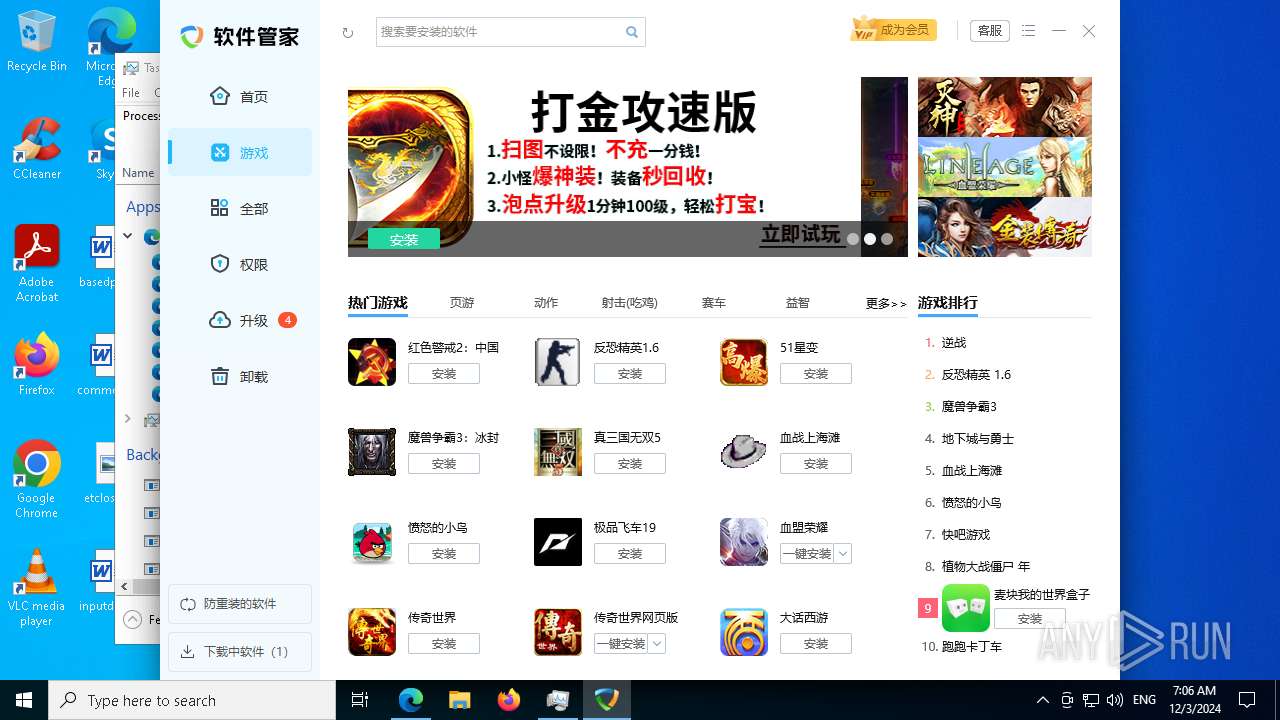Open the top 灭神 promo thumbnail
The image size is (1280, 720).
1005,107
